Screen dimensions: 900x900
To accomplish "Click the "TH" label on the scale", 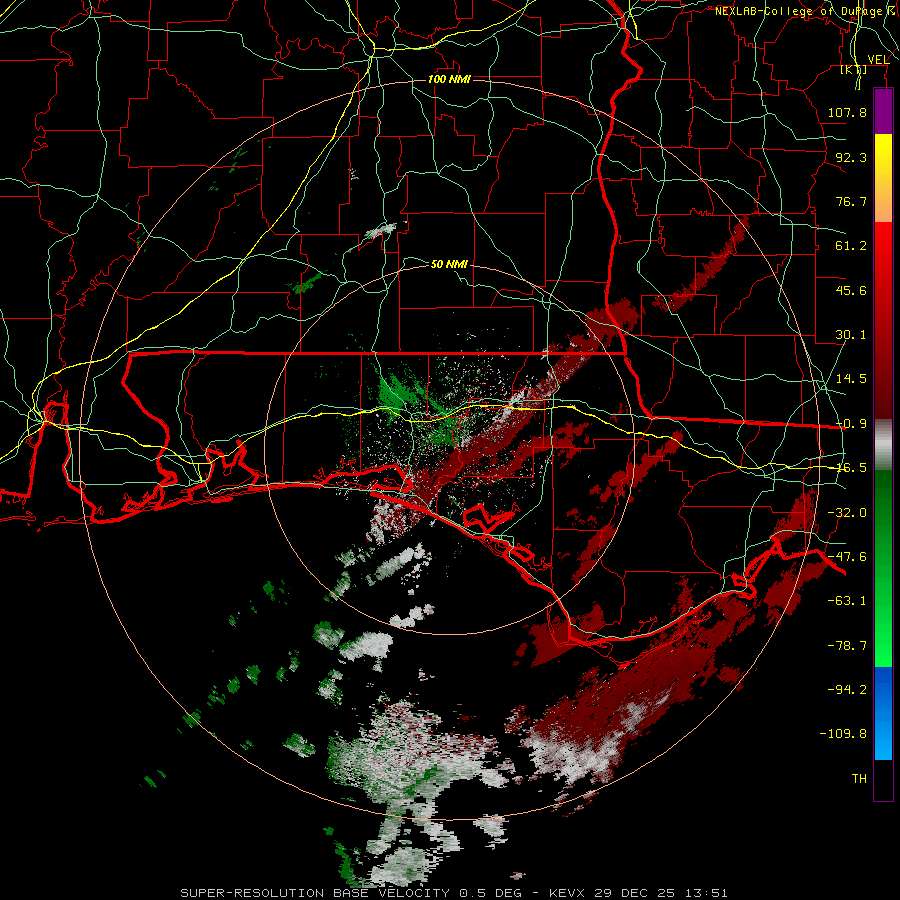I will point(859,779).
